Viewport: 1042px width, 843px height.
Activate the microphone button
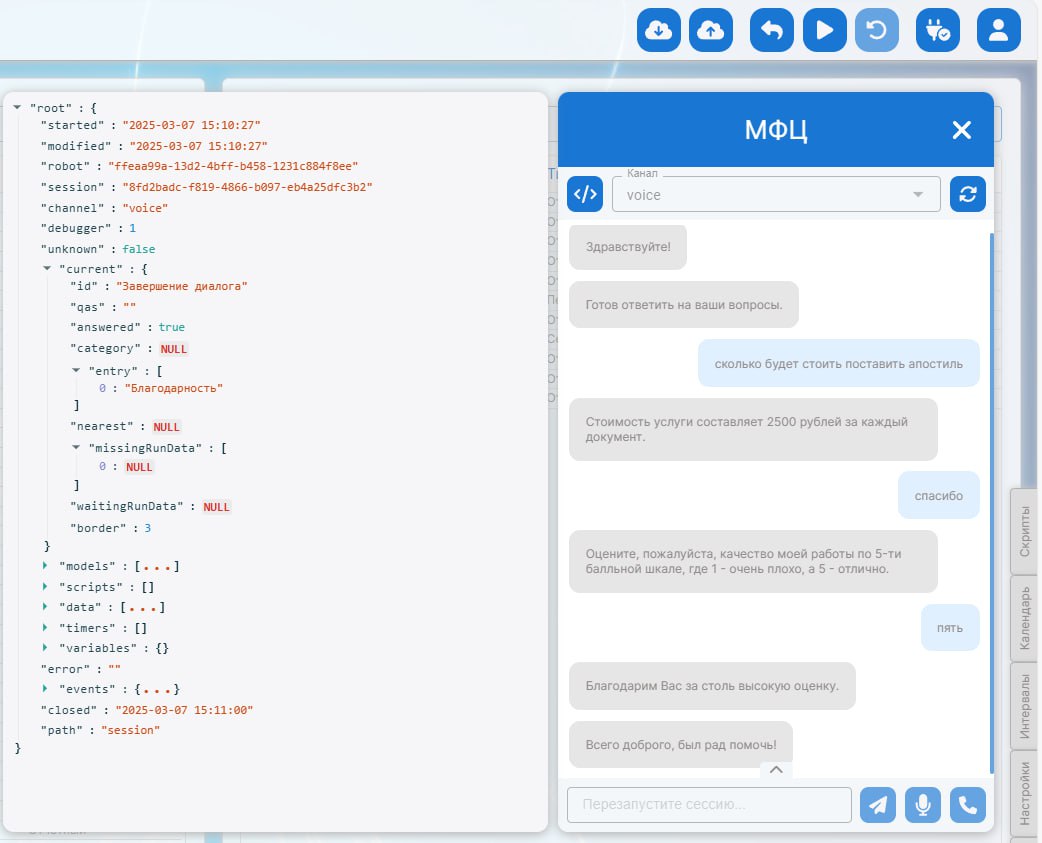tap(923, 805)
